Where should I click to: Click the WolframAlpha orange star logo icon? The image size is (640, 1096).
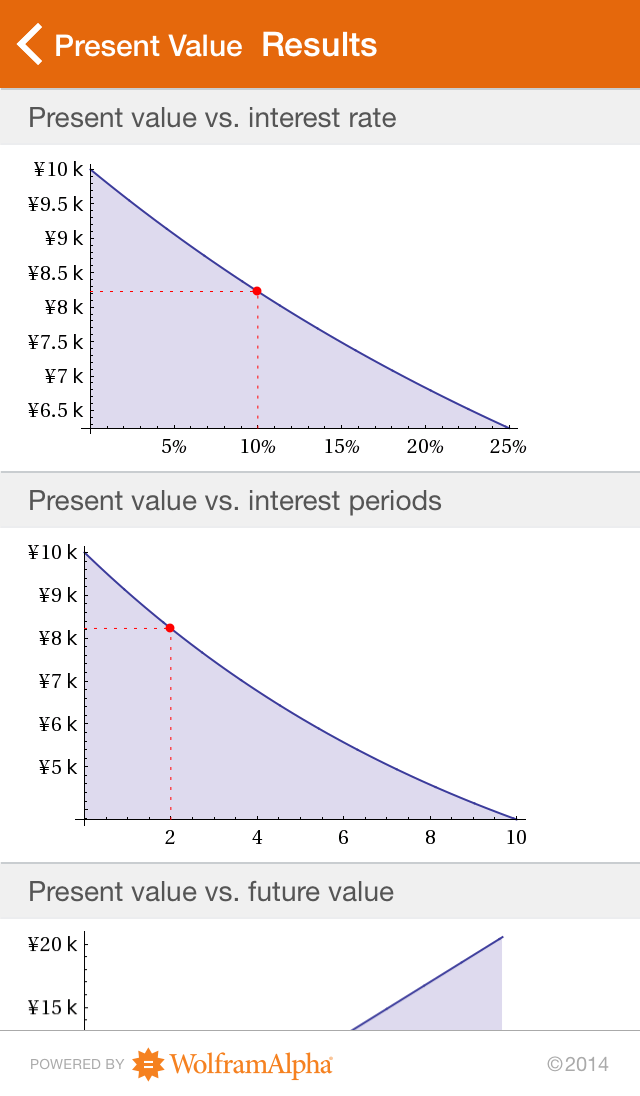click(x=148, y=1064)
